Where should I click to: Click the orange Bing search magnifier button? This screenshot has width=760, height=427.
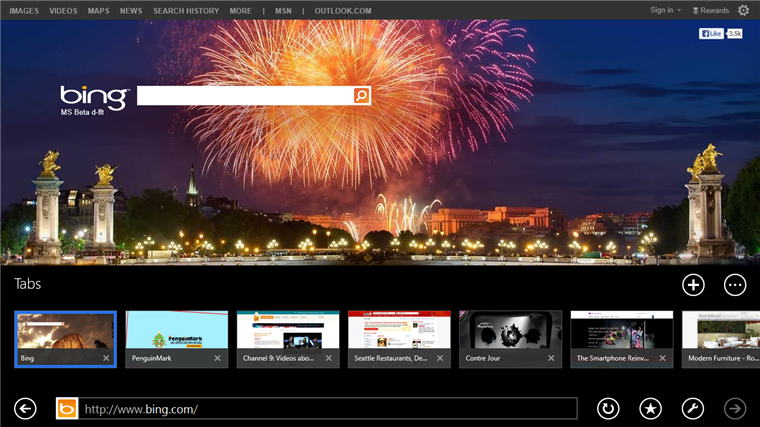click(362, 95)
